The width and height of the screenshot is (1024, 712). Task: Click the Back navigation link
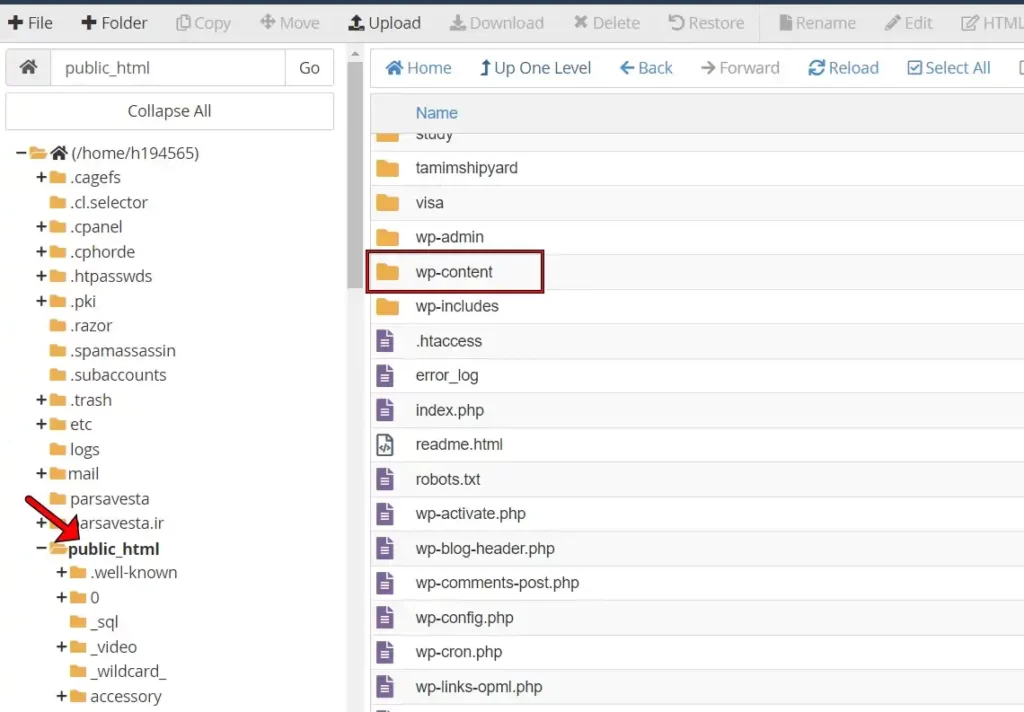646,68
